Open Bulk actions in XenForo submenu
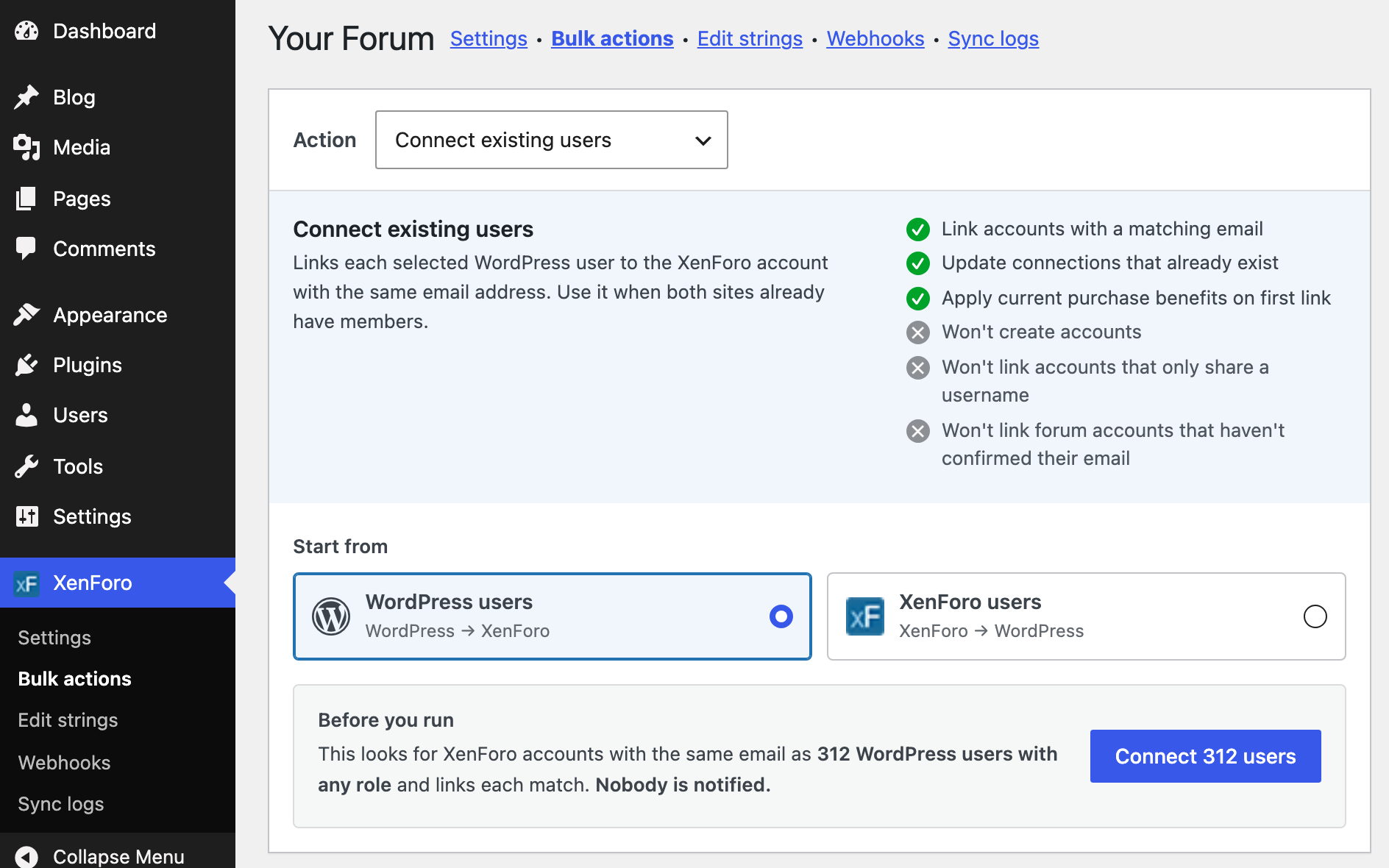Image resolution: width=1389 pixels, height=868 pixels. 74,679
